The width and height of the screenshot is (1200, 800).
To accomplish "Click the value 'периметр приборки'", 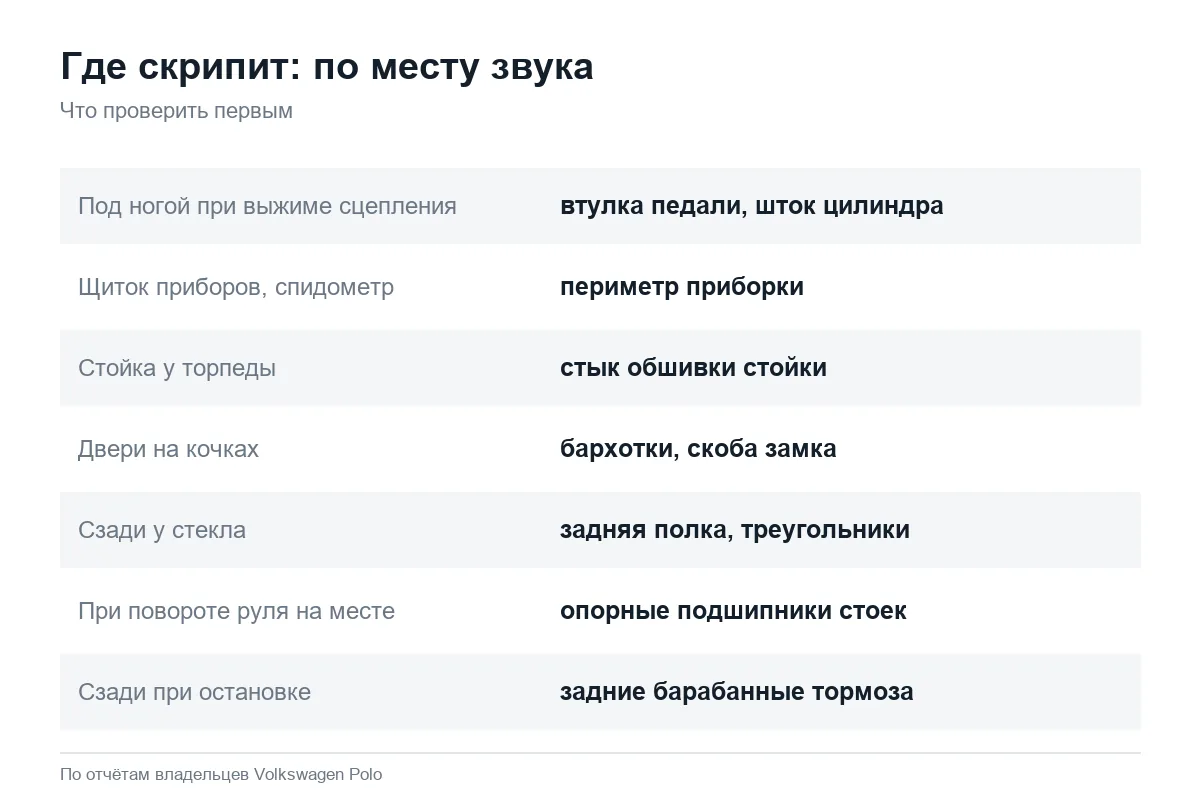I will 682,287.
